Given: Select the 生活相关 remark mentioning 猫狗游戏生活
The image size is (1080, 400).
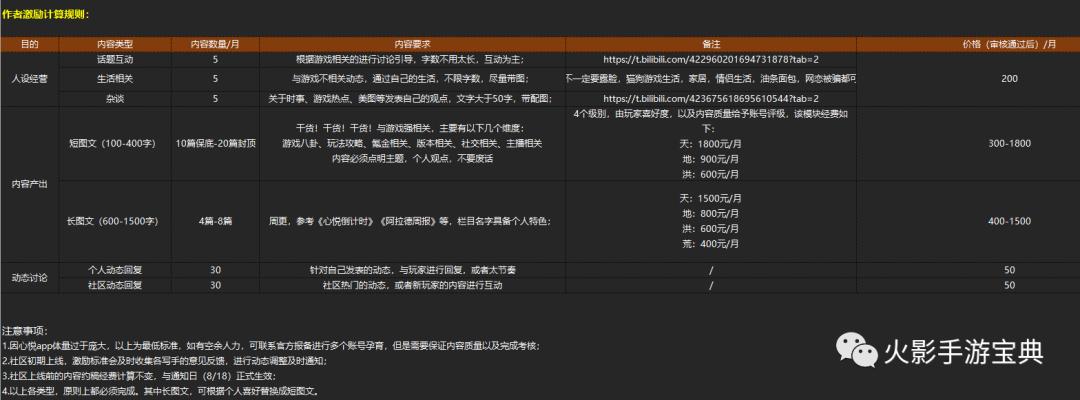Looking at the screenshot, I should 711,79.
